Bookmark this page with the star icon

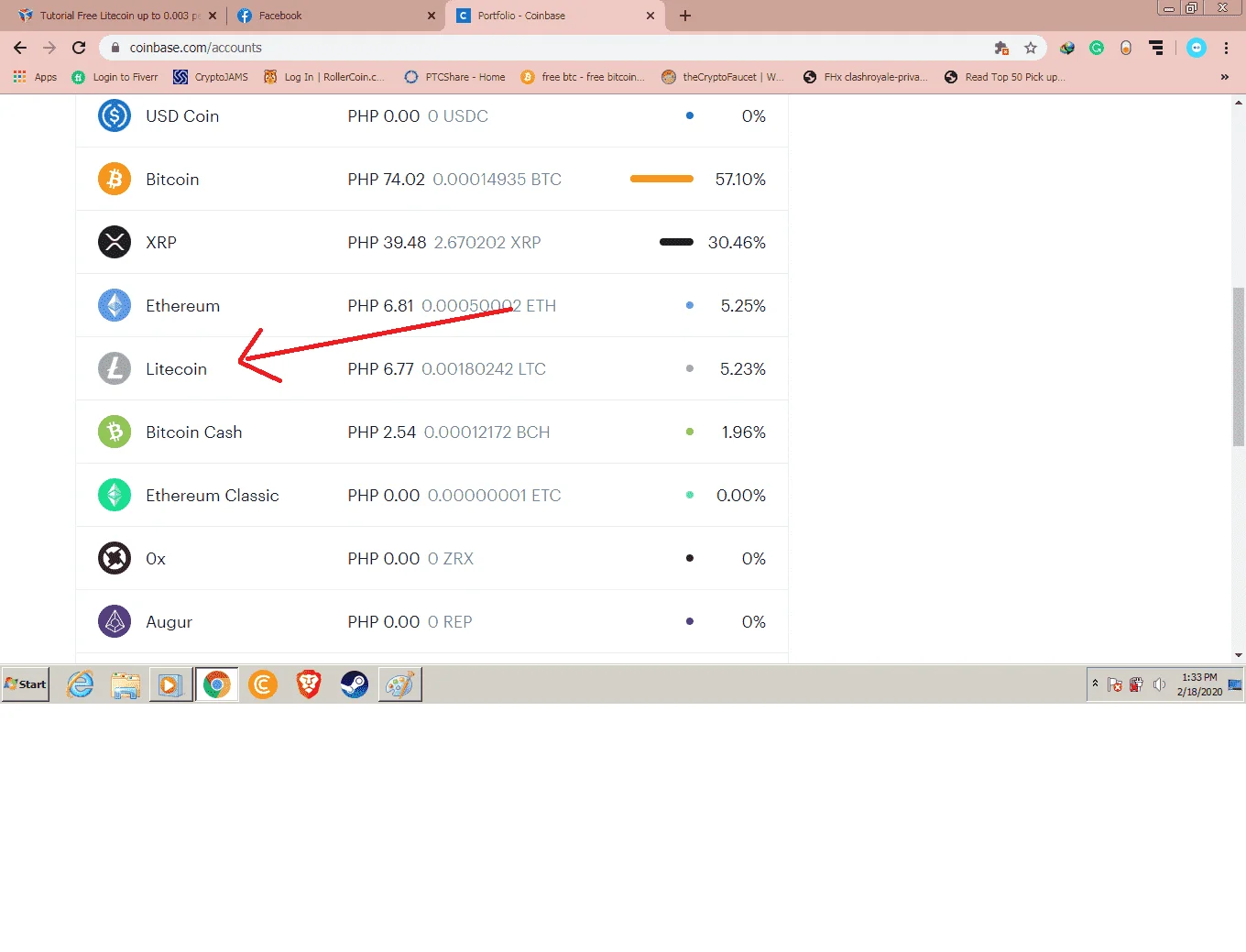pos(1031,48)
